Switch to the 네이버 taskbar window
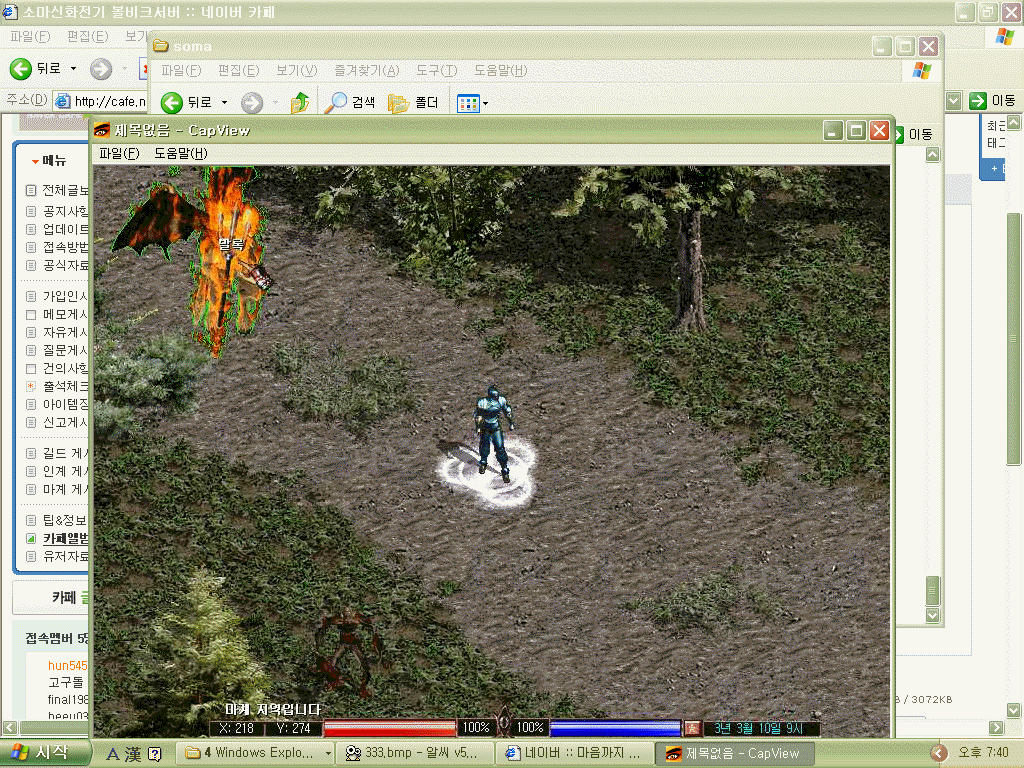This screenshot has height=768, width=1024. tap(575, 753)
